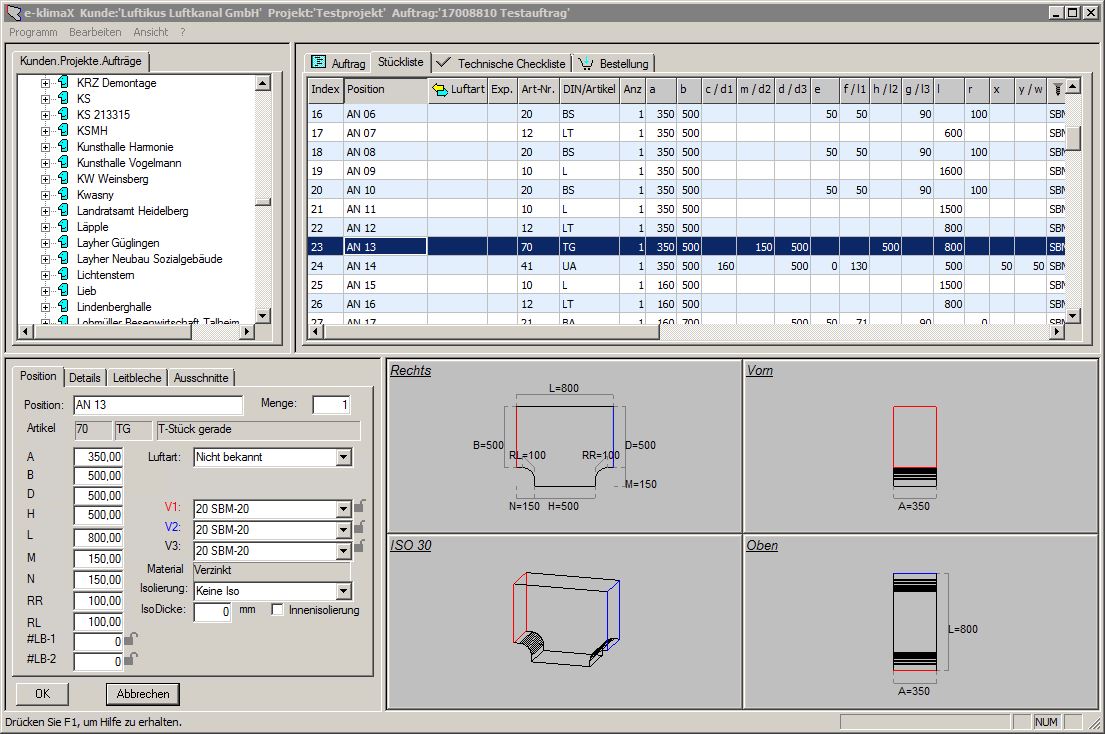The height and width of the screenshot is (734, 1105).
Task: Click the lock icon next to V1
Action: click(x=358, y=507)
